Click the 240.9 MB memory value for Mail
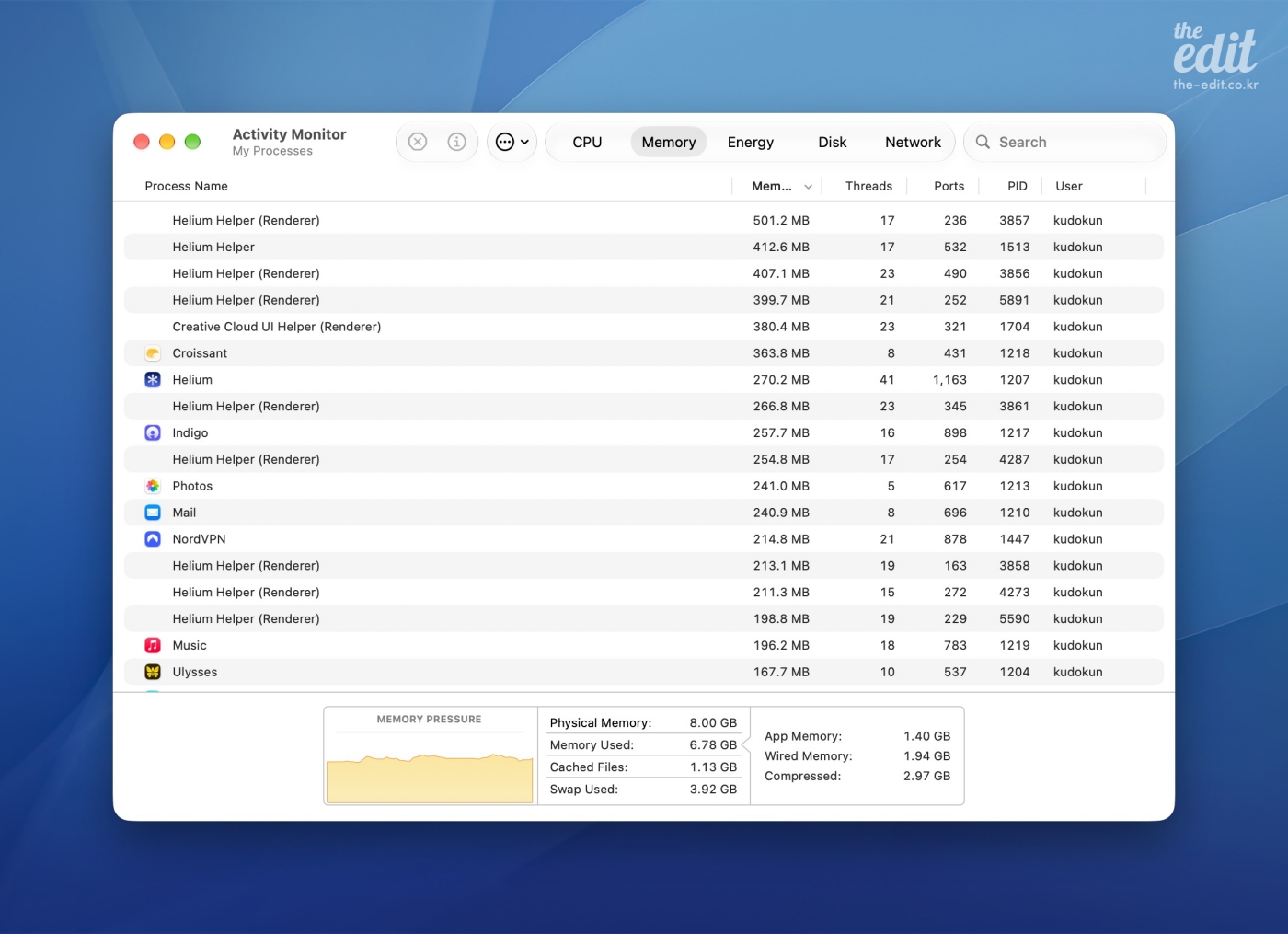The height and width of the screenshot is (934, 1288). (781, 513)
